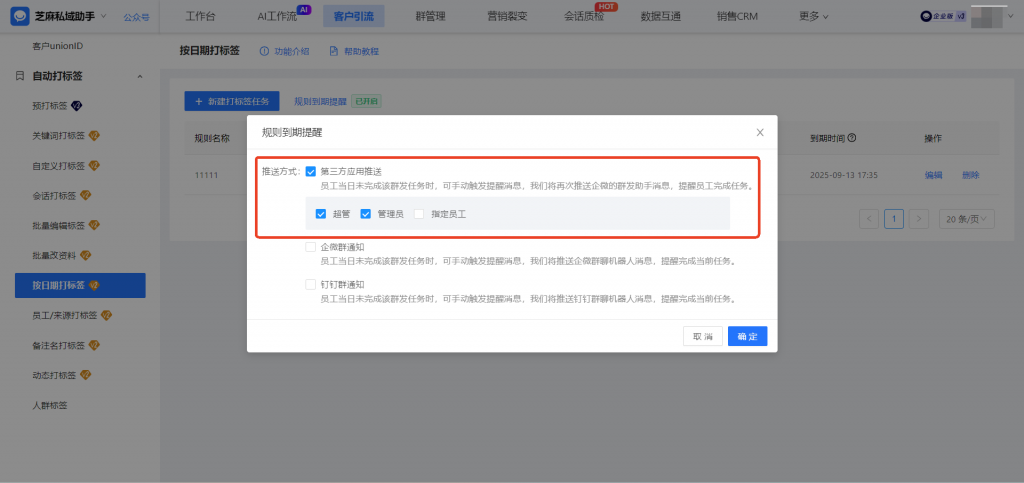Close the 规则到期提醒 dialog with X icon
1024x483 pixels.
pos(760,132)
